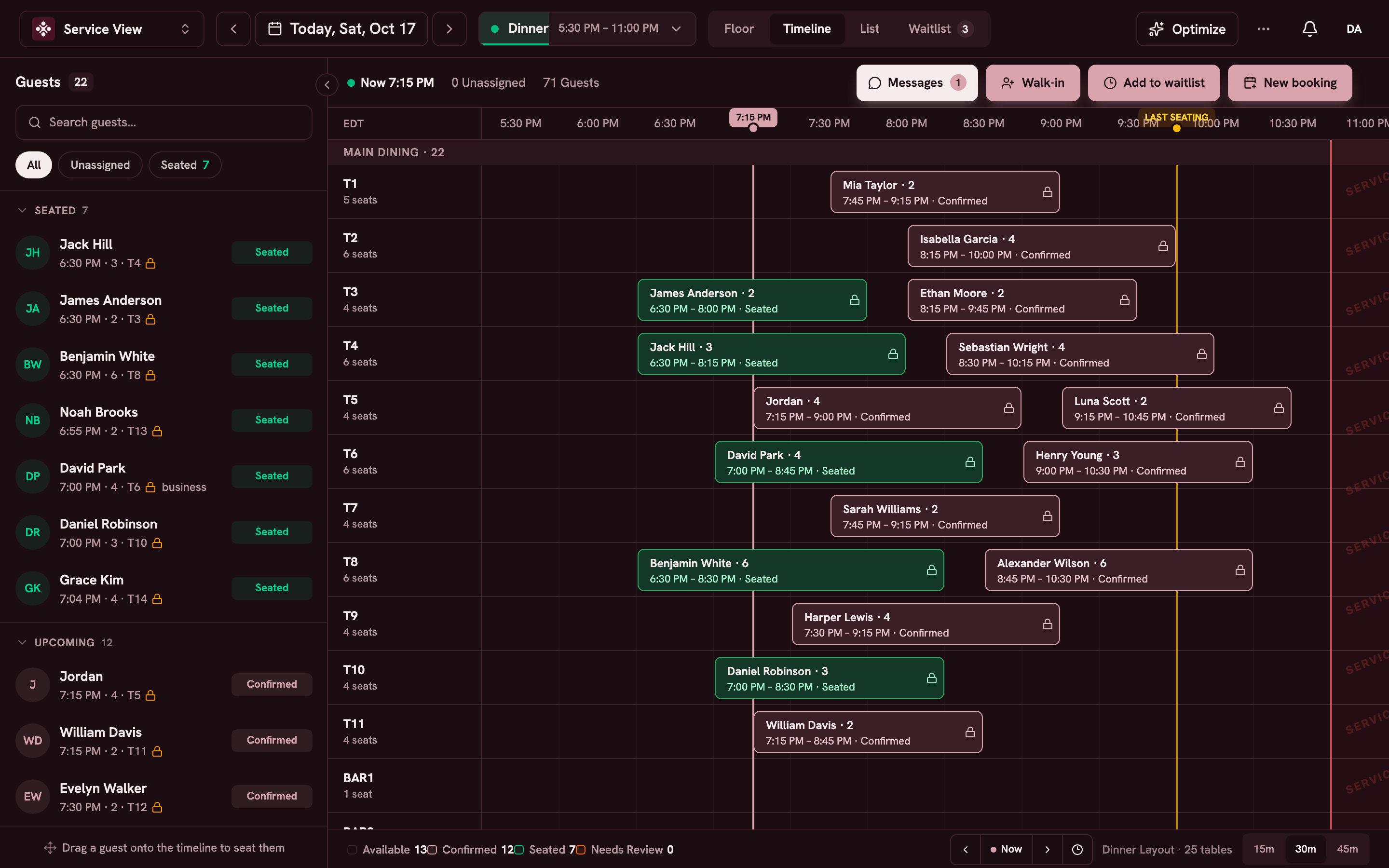Collapse the SEATED 7 section
1389x868 pixels.
tap(53, 210)
